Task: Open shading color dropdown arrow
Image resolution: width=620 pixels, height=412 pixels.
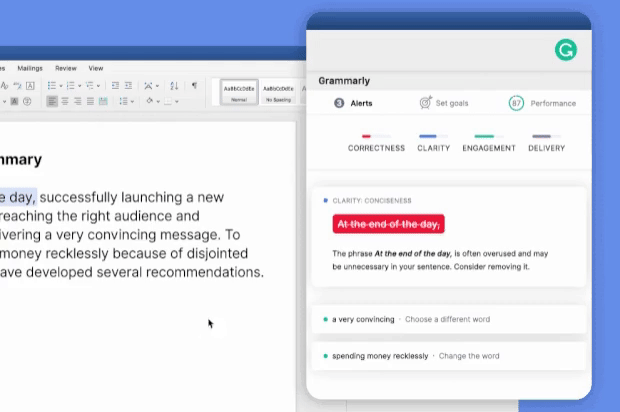Action: point(158,102)
